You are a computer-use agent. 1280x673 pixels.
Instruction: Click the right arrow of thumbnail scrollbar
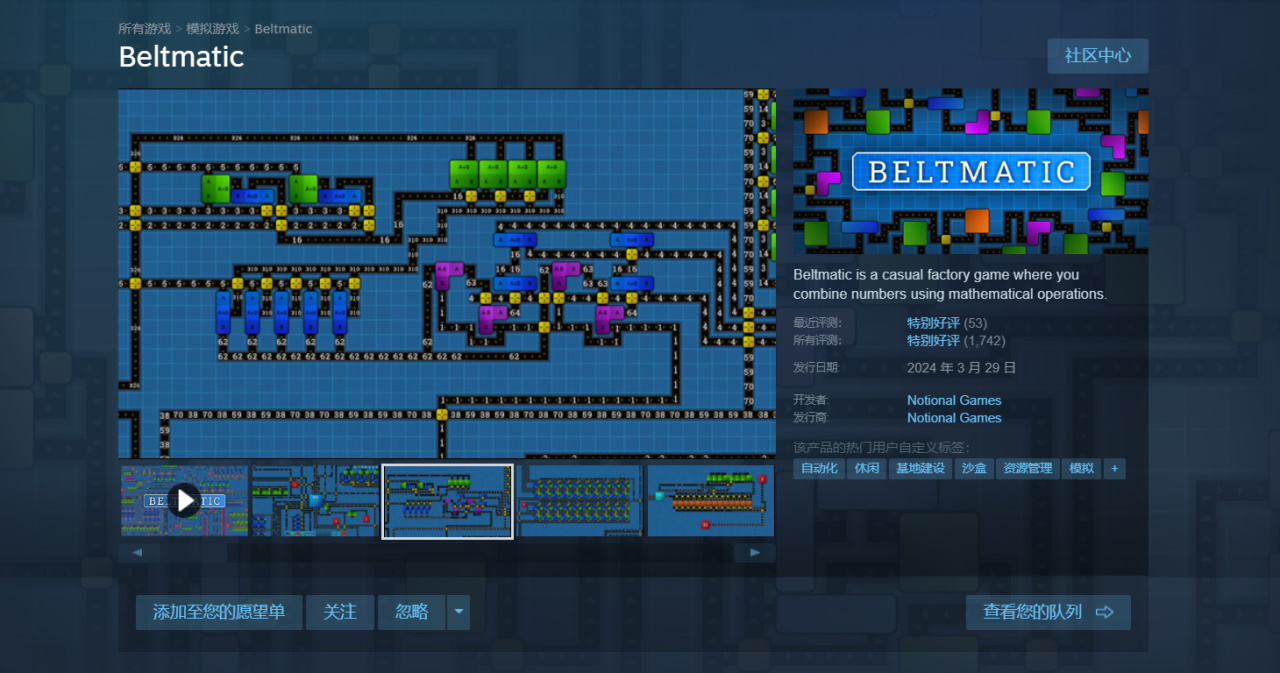(x=754, y=552)
